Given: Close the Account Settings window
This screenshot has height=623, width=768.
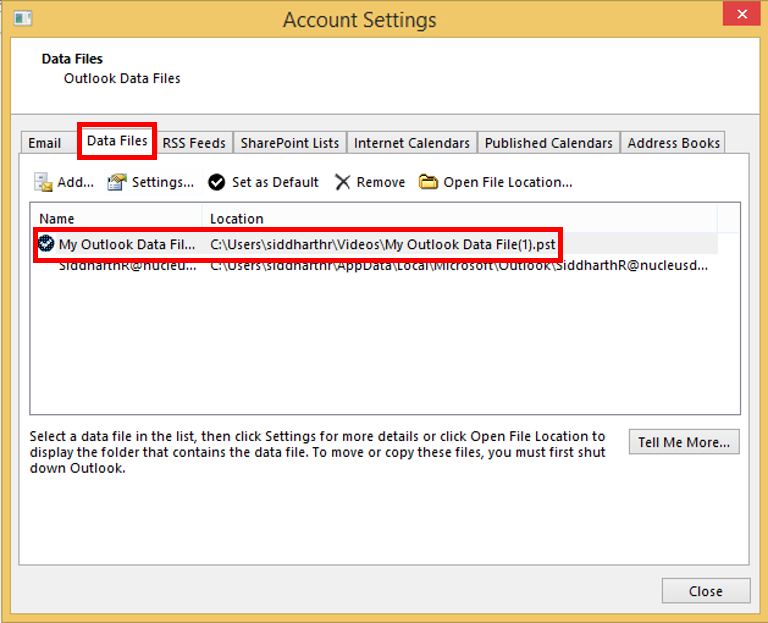Looking at the screenshot, I should [x=742, y=14].
